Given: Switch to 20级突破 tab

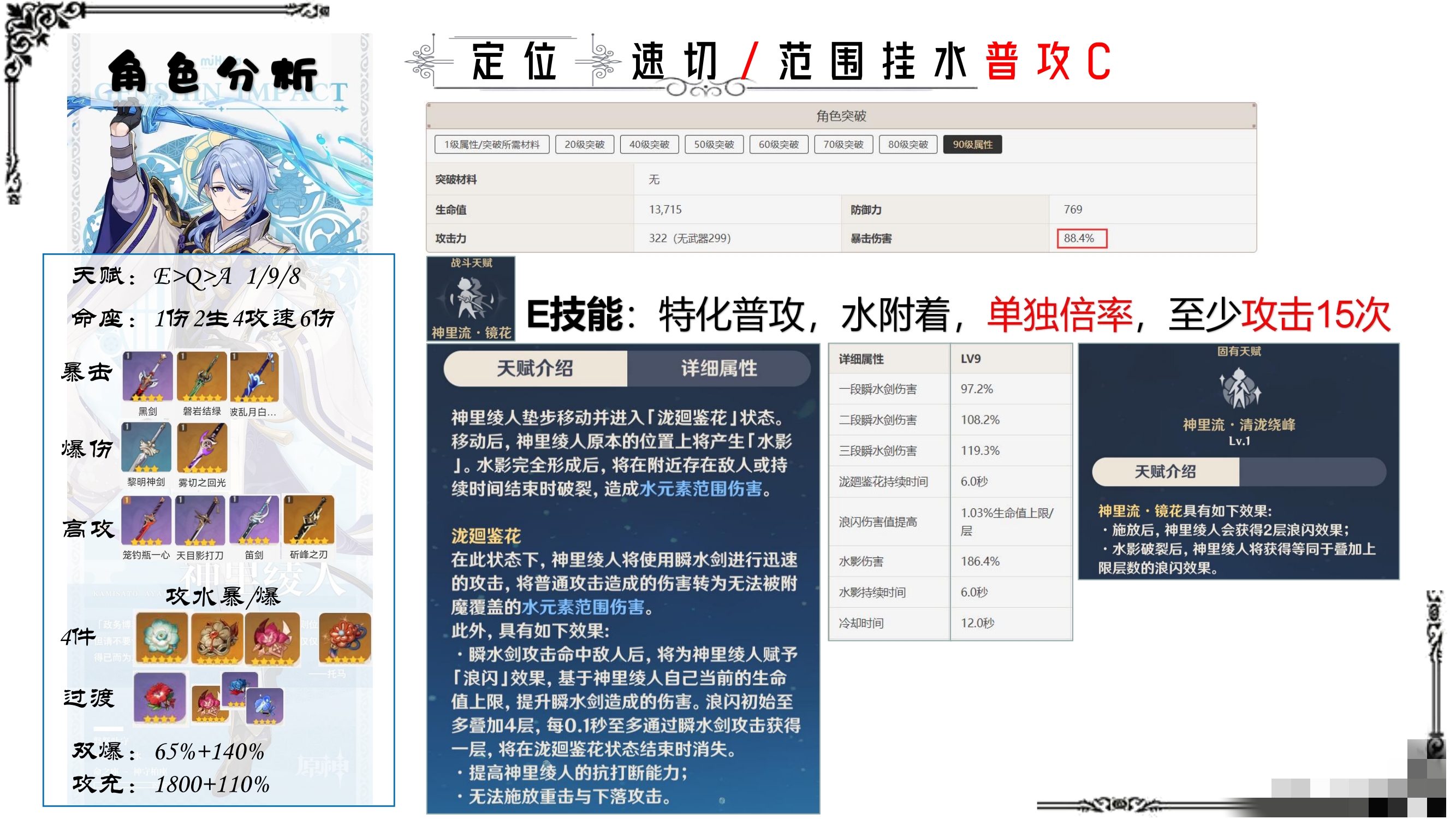Looking at the screenshot, I should point(585,145).
